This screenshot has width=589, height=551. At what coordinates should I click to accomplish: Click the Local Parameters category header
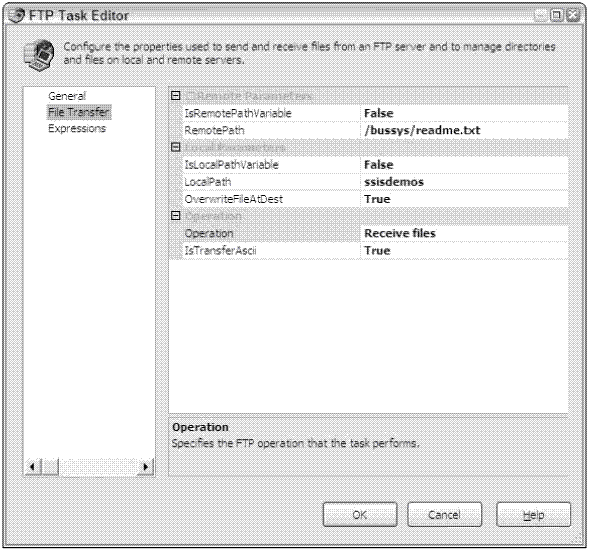pyautogui.click(x=235, y=147)
